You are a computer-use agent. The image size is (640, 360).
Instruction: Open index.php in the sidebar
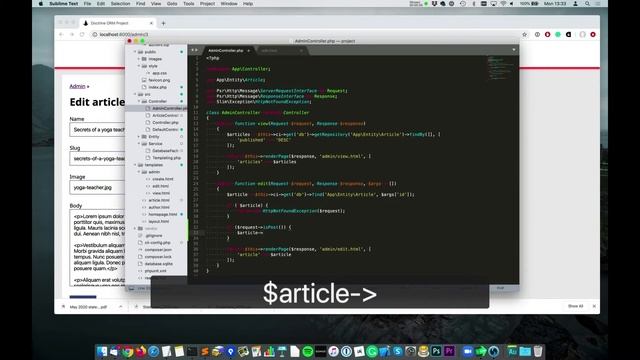click(x=158, y=87)
